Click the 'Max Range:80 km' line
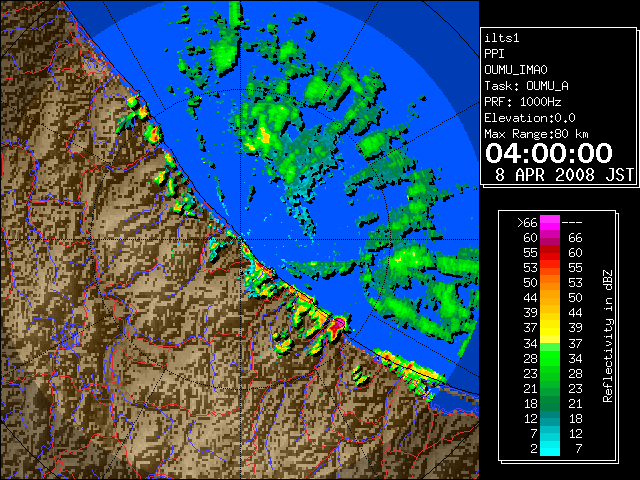This screenshot has height=480, width=640. (537, 134)
